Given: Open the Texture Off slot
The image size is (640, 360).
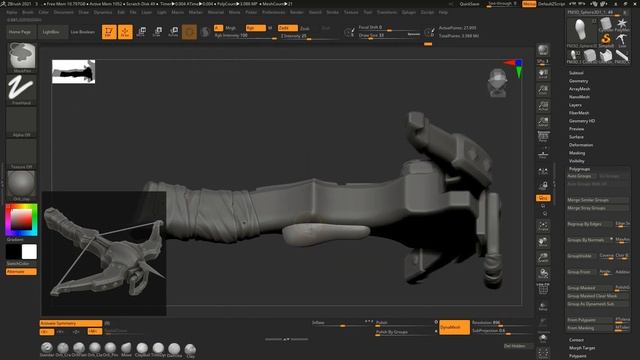Looking at the screenshot, I should click(22, 154).
